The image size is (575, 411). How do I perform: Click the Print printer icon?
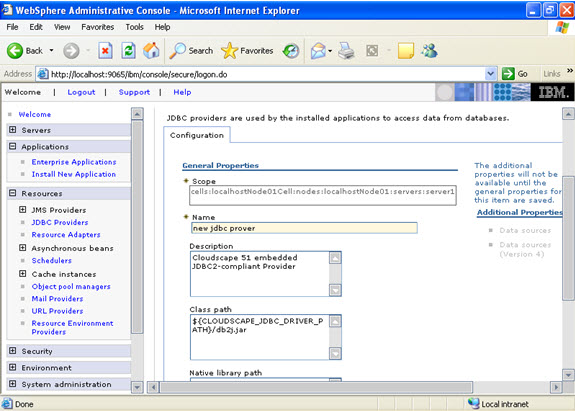point(346,51)
